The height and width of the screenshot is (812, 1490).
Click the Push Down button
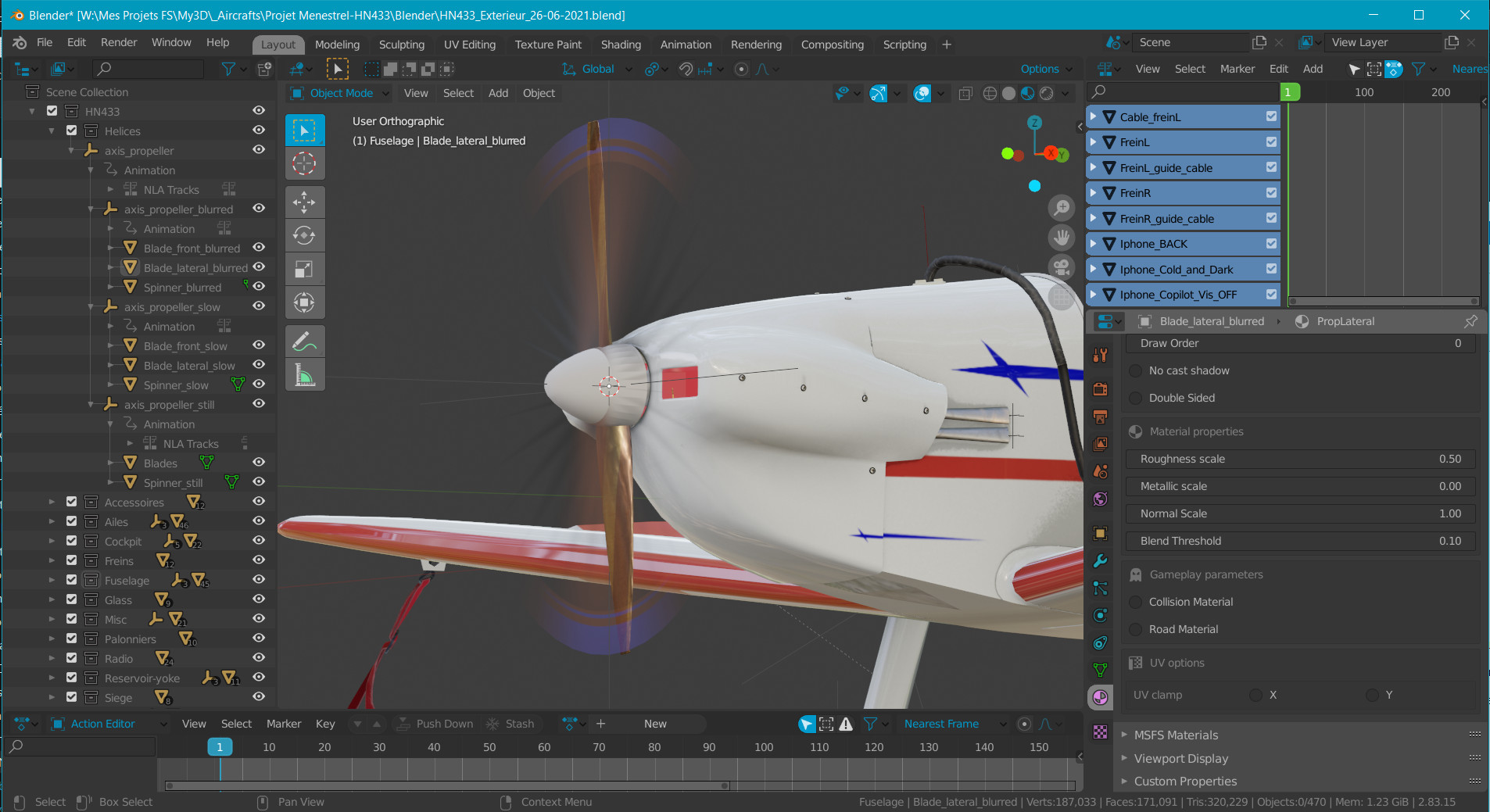[x=435, y=724]
